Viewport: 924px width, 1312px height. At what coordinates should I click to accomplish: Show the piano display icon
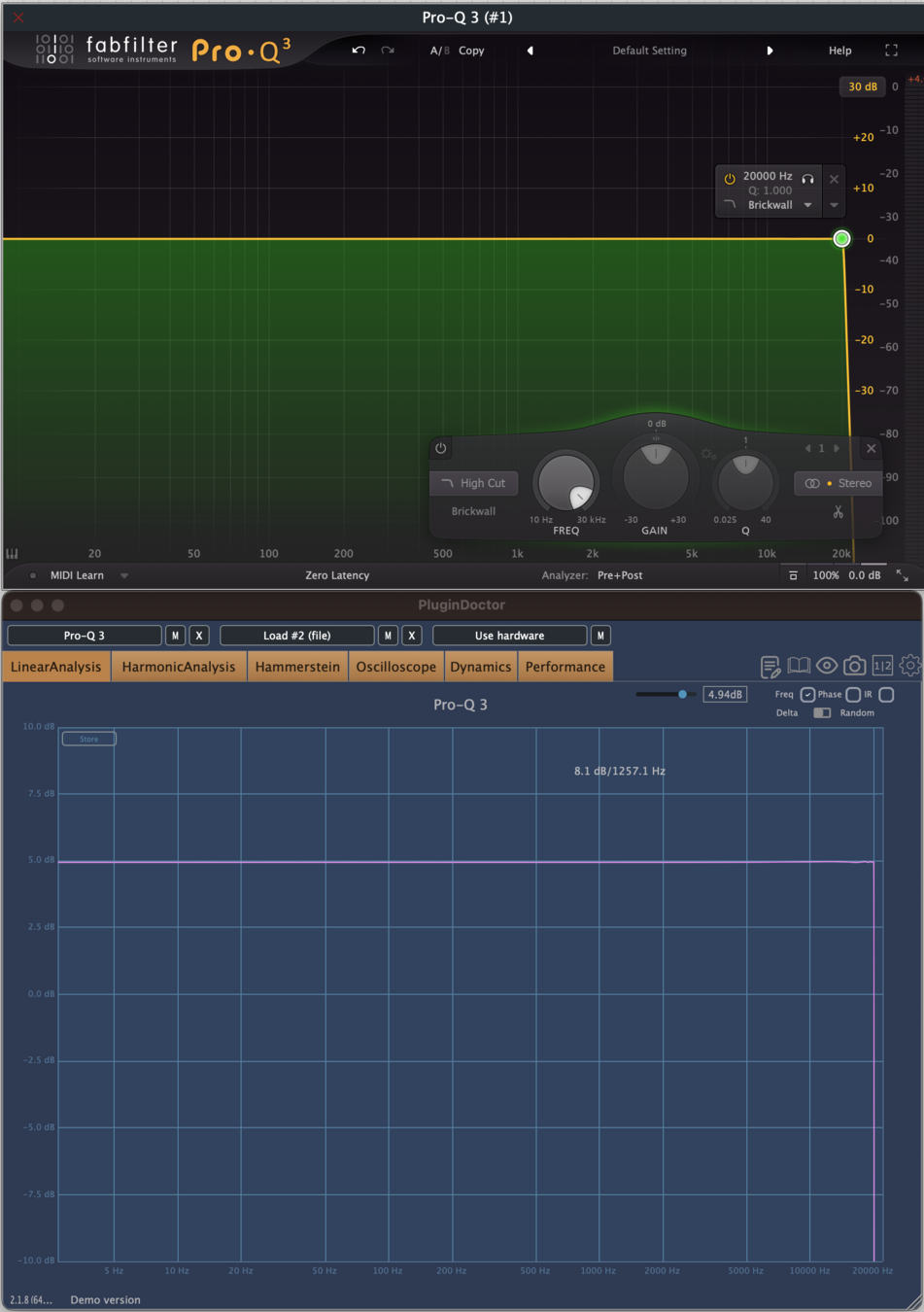click(12, 554)
